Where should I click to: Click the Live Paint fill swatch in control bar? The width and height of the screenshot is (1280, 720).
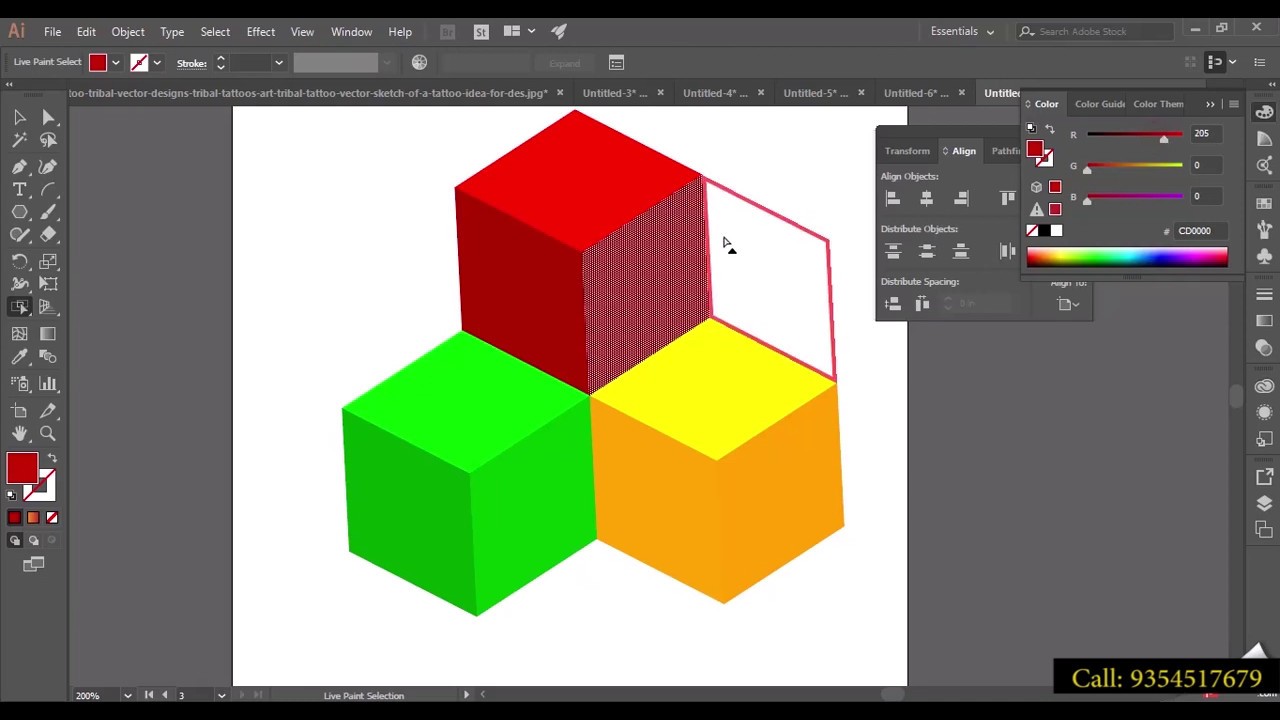97,63
